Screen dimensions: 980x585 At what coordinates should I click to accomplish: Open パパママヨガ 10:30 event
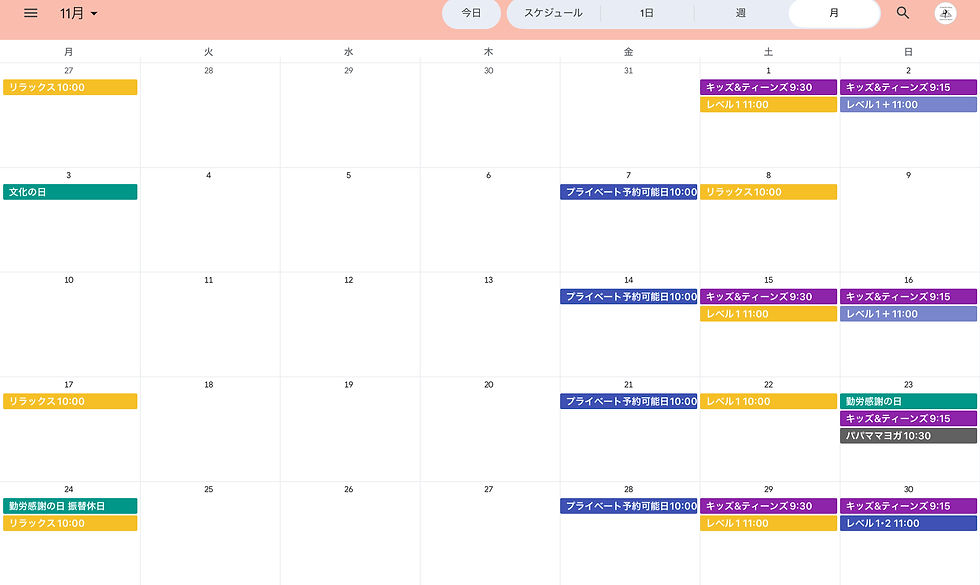[x=908, y=436]
